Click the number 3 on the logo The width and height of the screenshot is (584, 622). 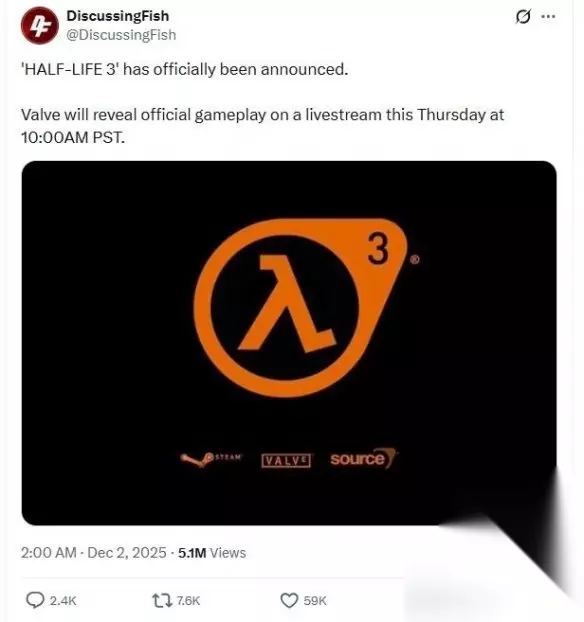(x=377, y=249)
